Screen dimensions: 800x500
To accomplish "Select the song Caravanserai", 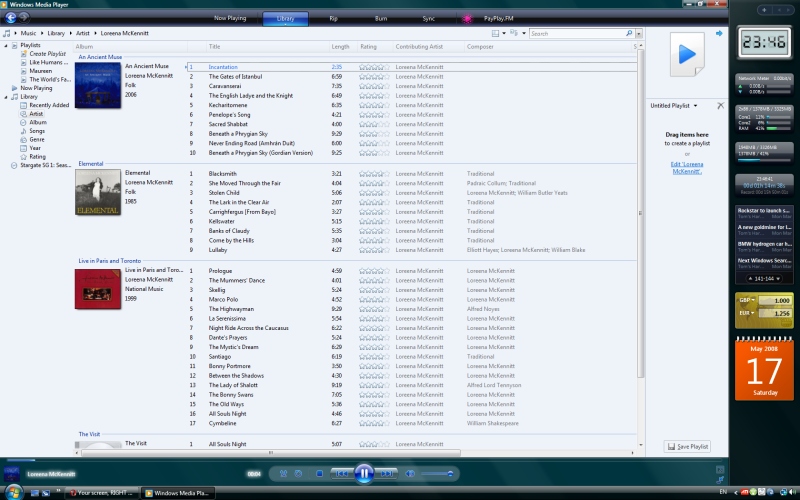I will 224,86.
